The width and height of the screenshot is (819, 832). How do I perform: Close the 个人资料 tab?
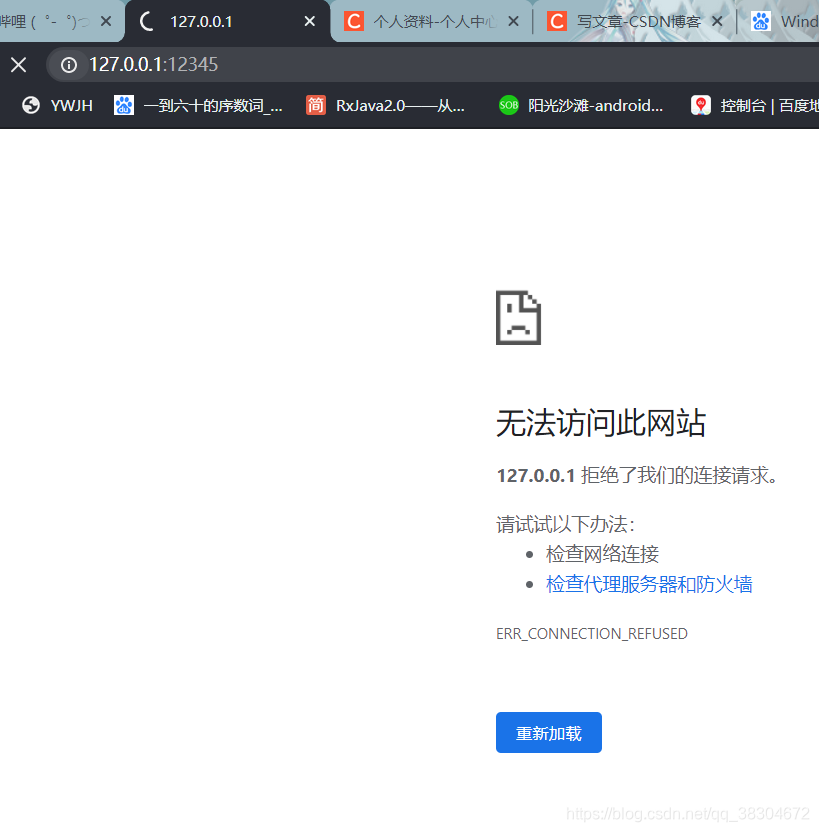pyautogui.click(x=513, y=20)
